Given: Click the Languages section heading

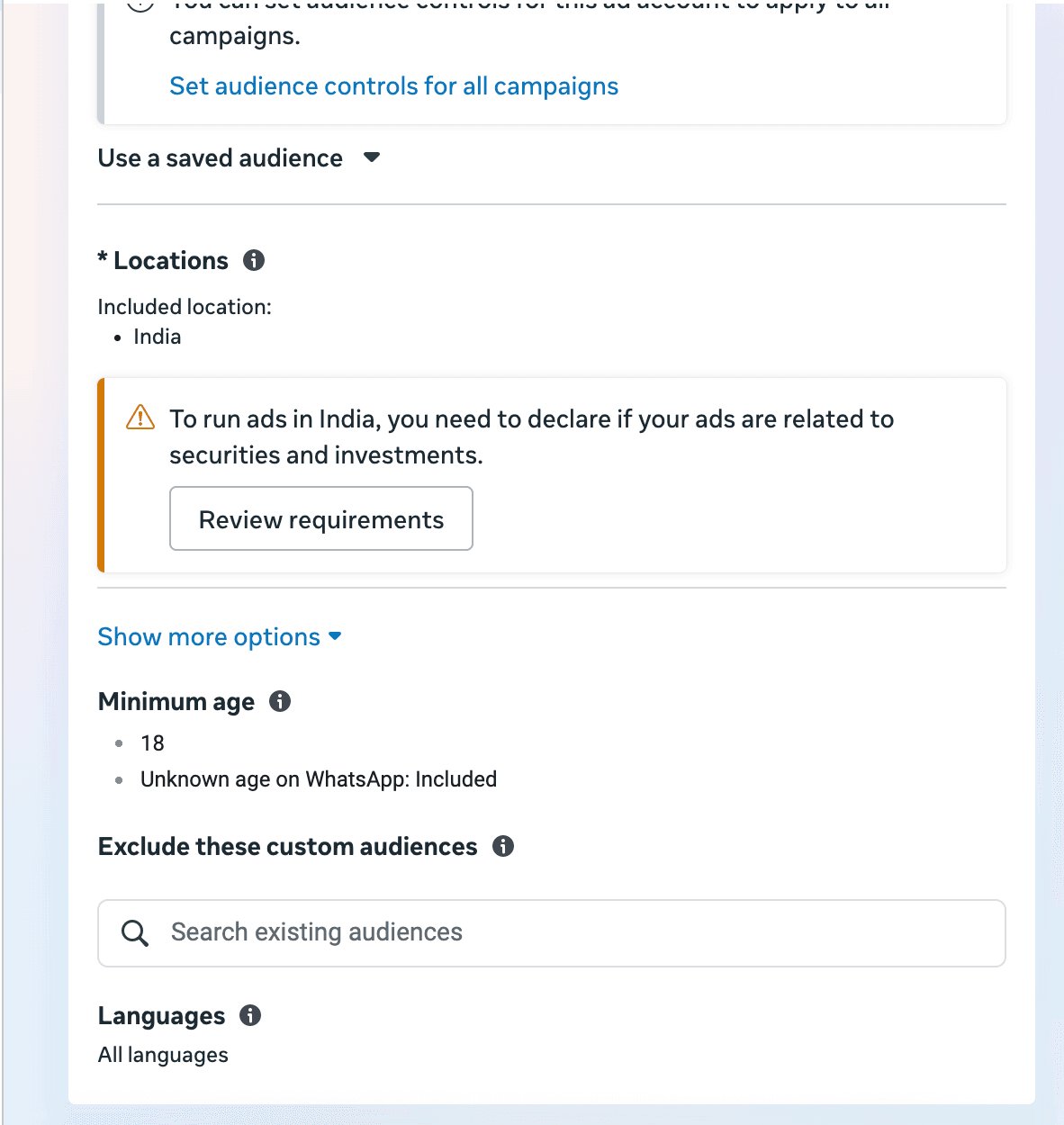Looking at the screenshot, I should pos(161,1016).
